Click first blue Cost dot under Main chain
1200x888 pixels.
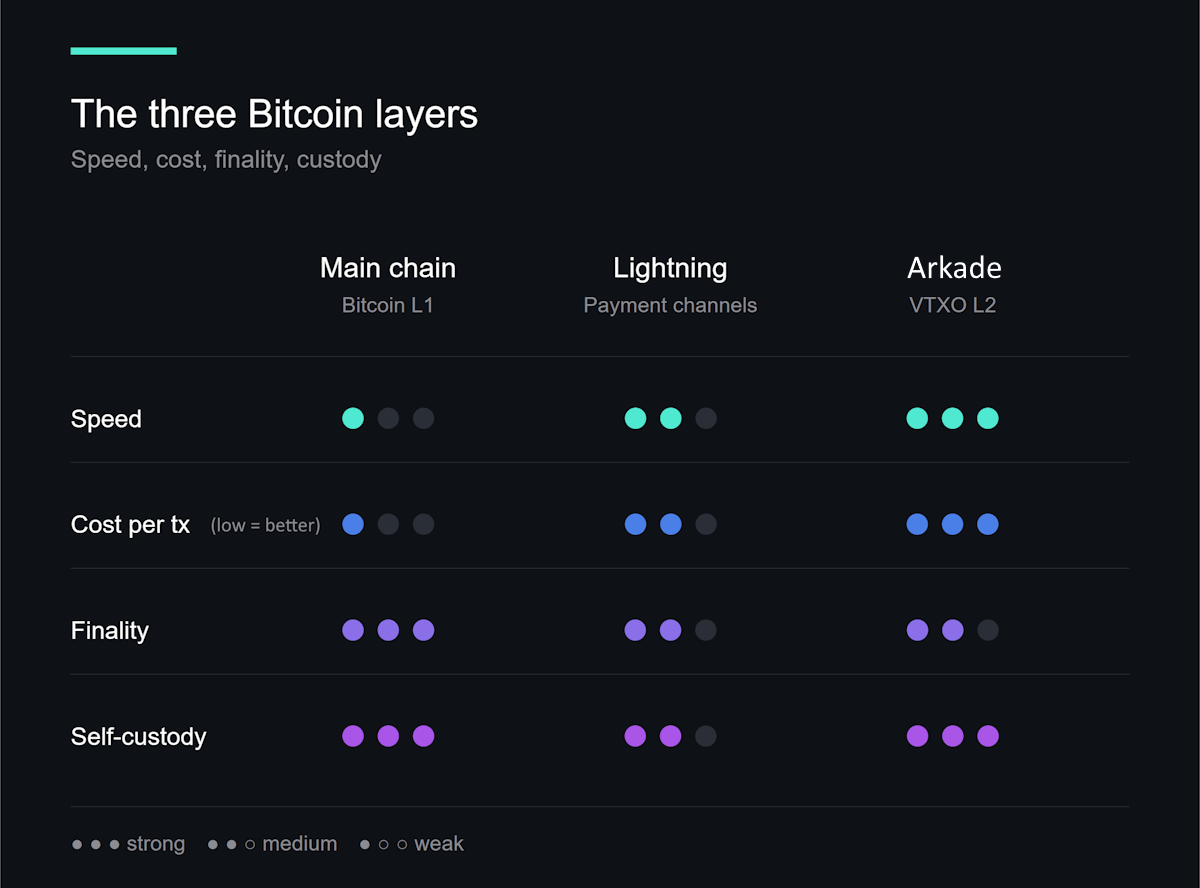353,524
